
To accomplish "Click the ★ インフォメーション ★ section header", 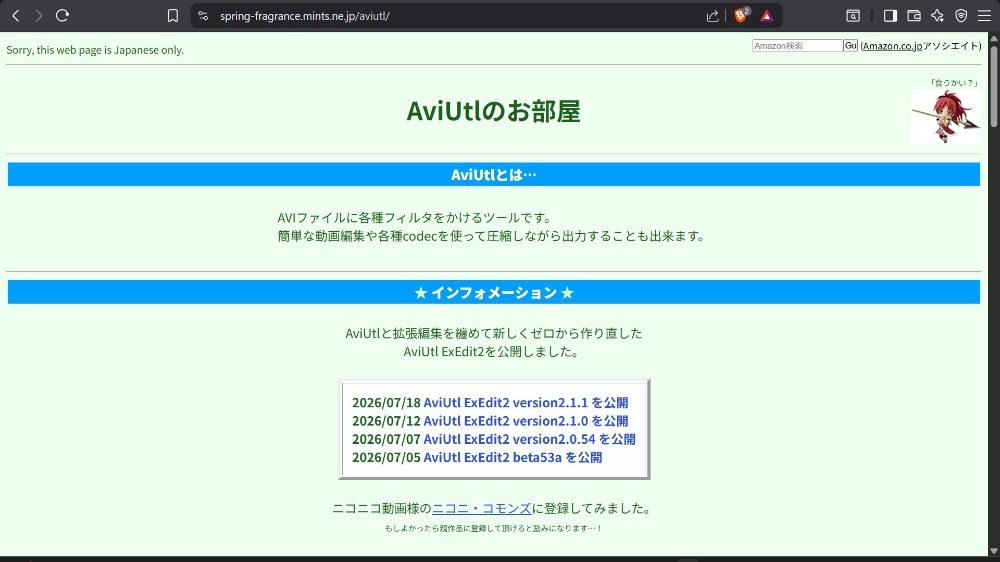I will click(494, 293).
